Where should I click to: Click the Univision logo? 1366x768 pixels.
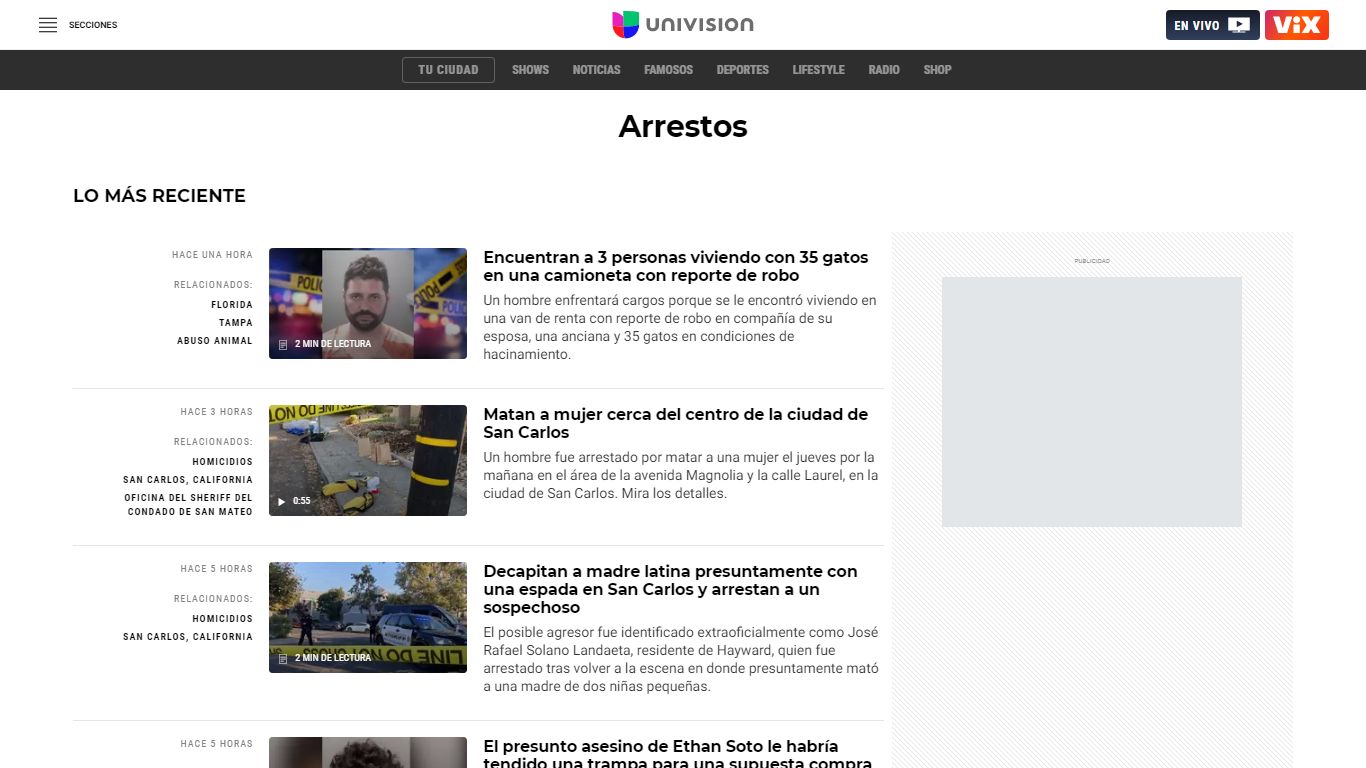683,25
